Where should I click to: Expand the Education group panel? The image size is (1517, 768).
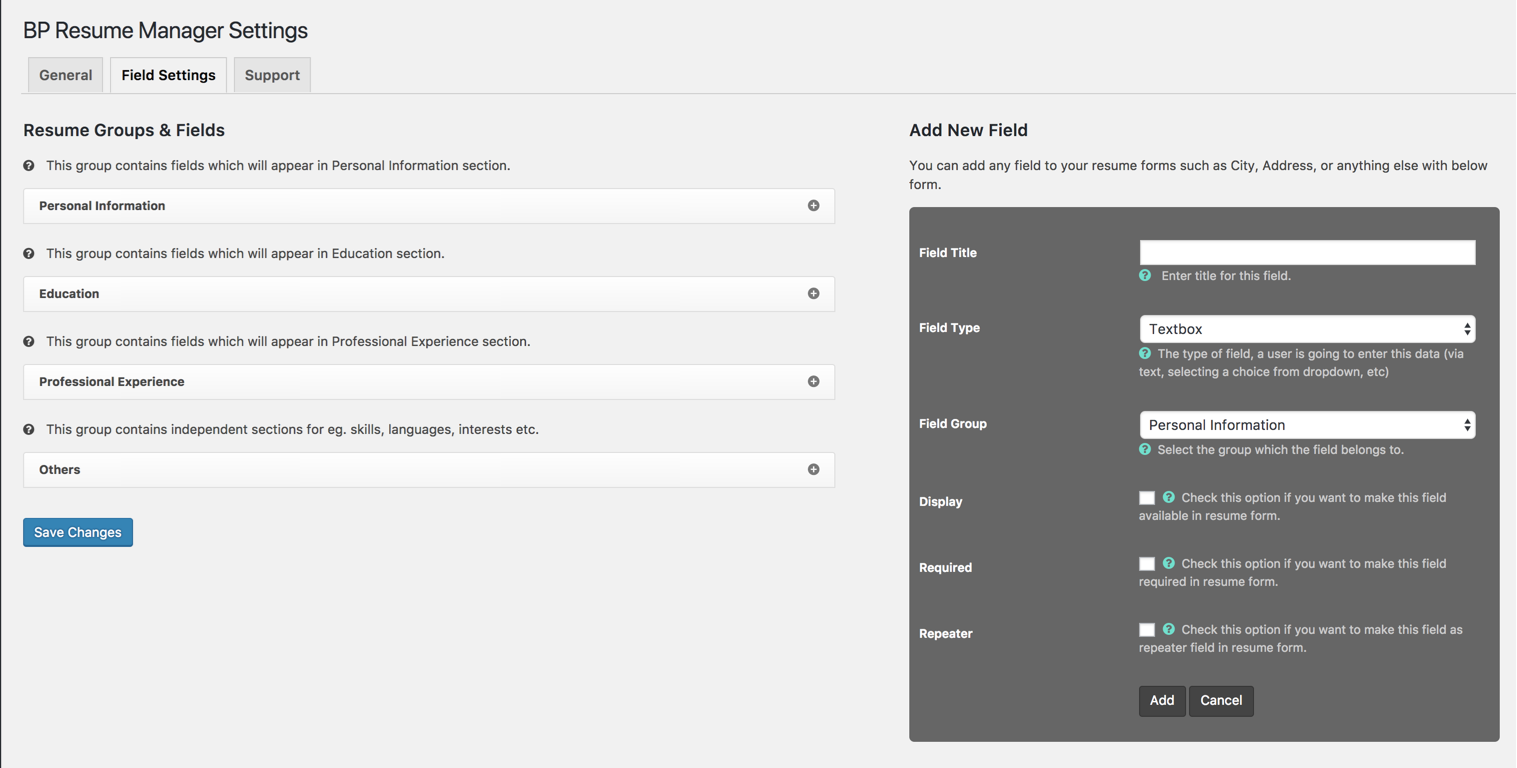(813, 294)
